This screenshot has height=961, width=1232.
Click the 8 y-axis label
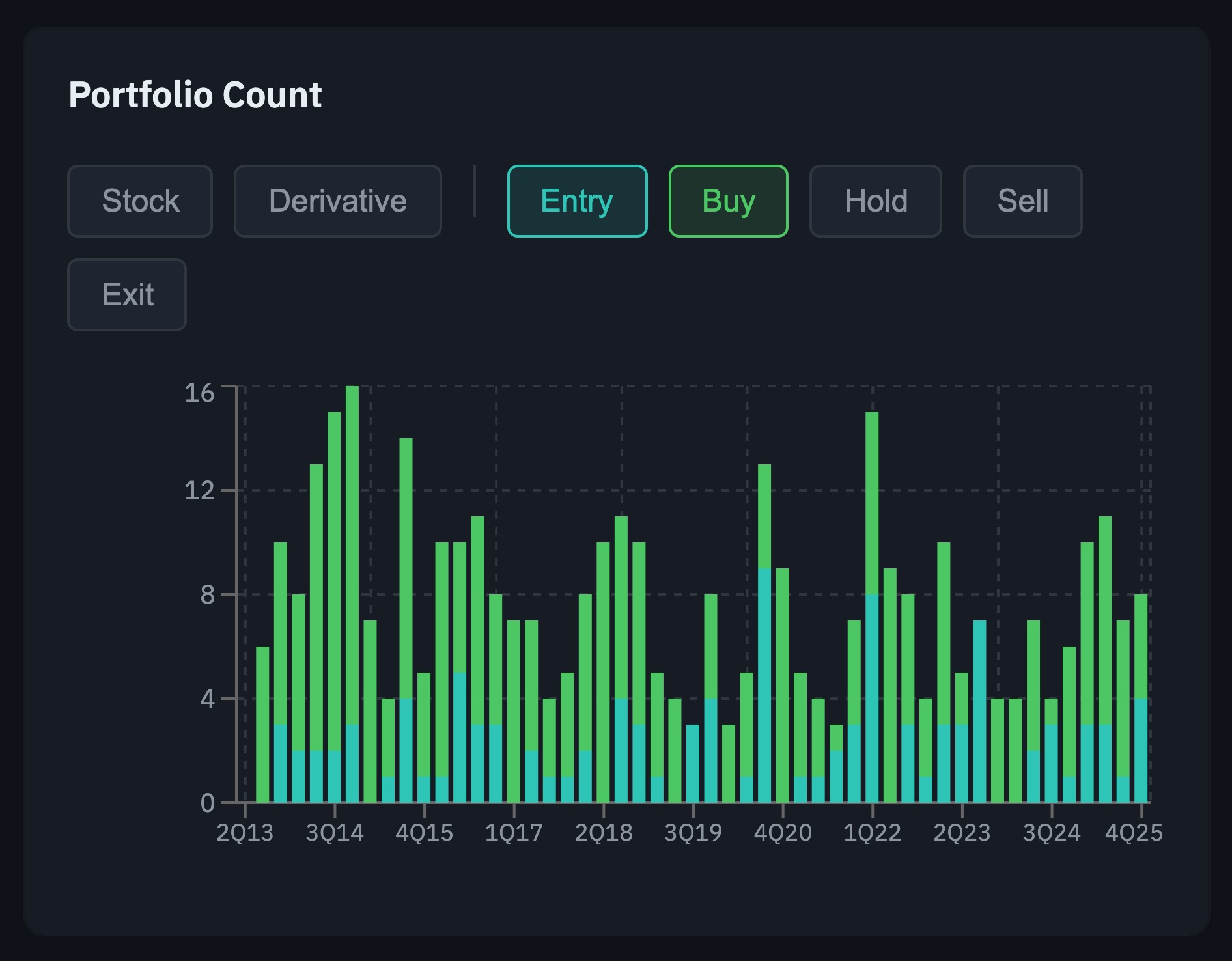(207, 594)
